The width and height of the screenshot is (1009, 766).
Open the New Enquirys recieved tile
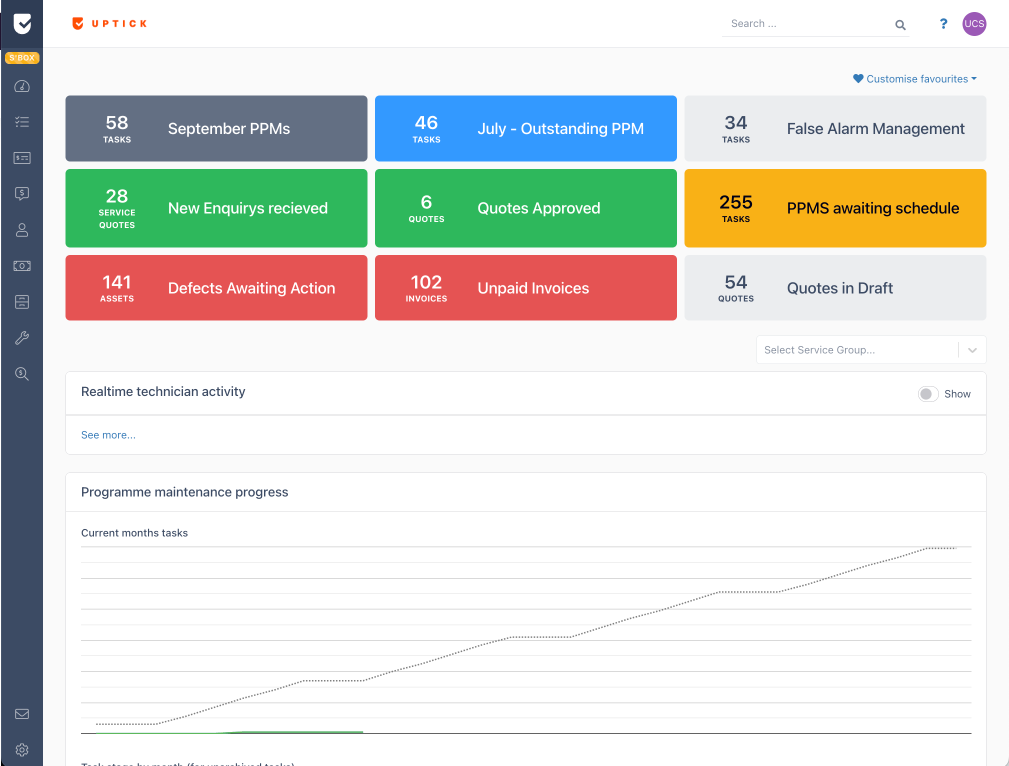click(216, 209)
